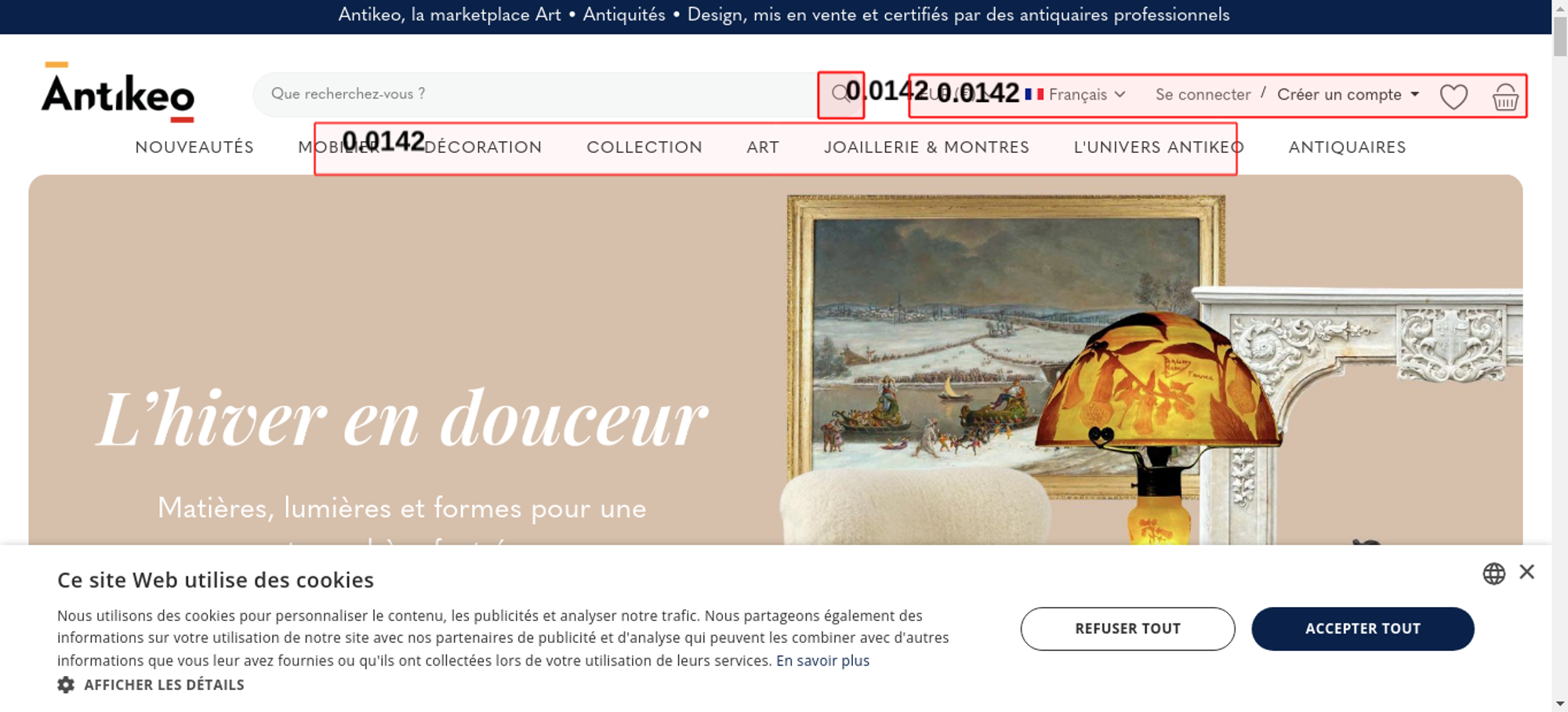Expand the Créer un compte dropdown arrow
Image resolution: width=1568 pixels, height=712 pixels.
pos(1415,94)
